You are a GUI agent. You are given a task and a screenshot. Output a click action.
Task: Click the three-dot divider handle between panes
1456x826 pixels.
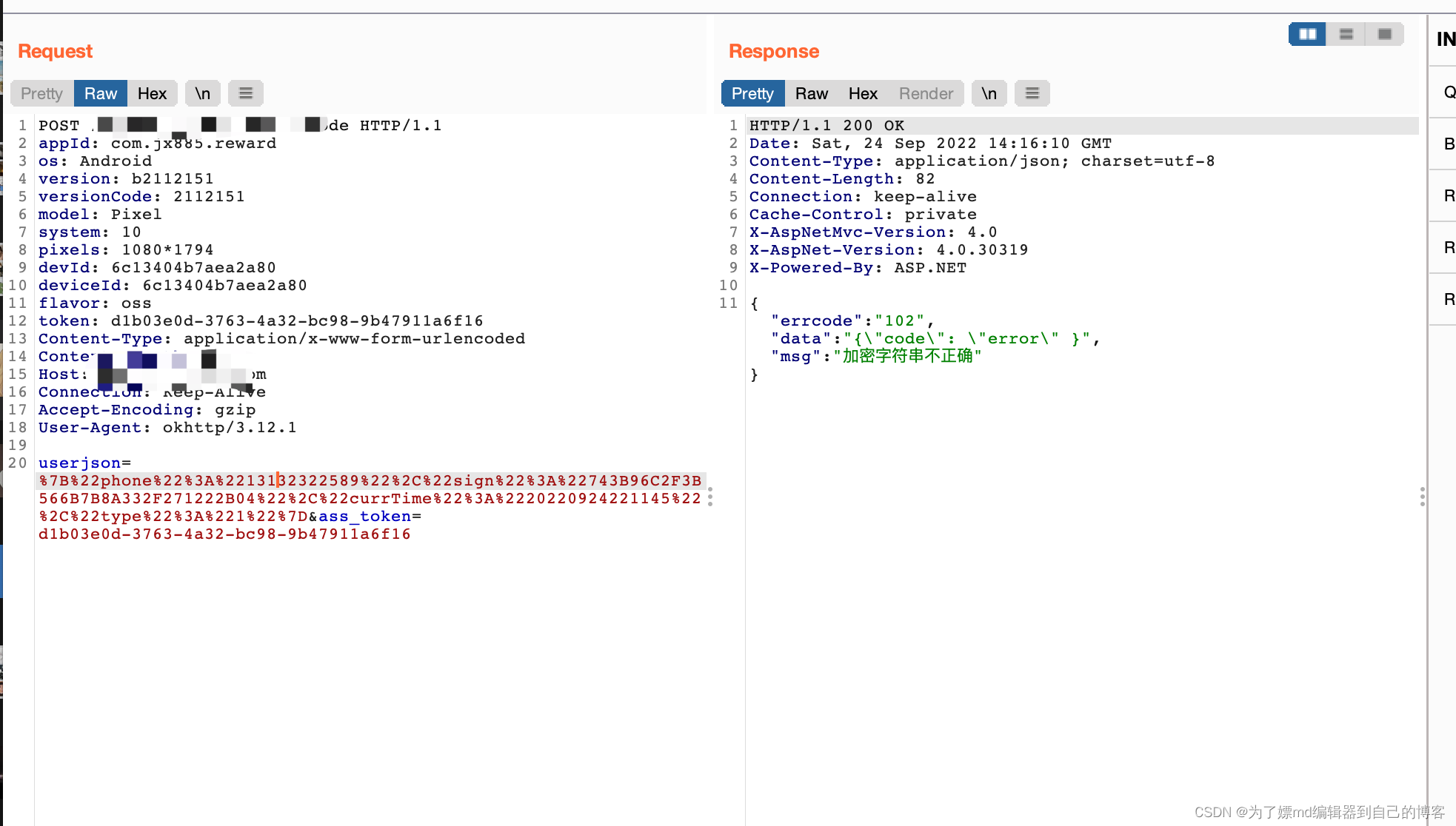[x=710, y=497]
